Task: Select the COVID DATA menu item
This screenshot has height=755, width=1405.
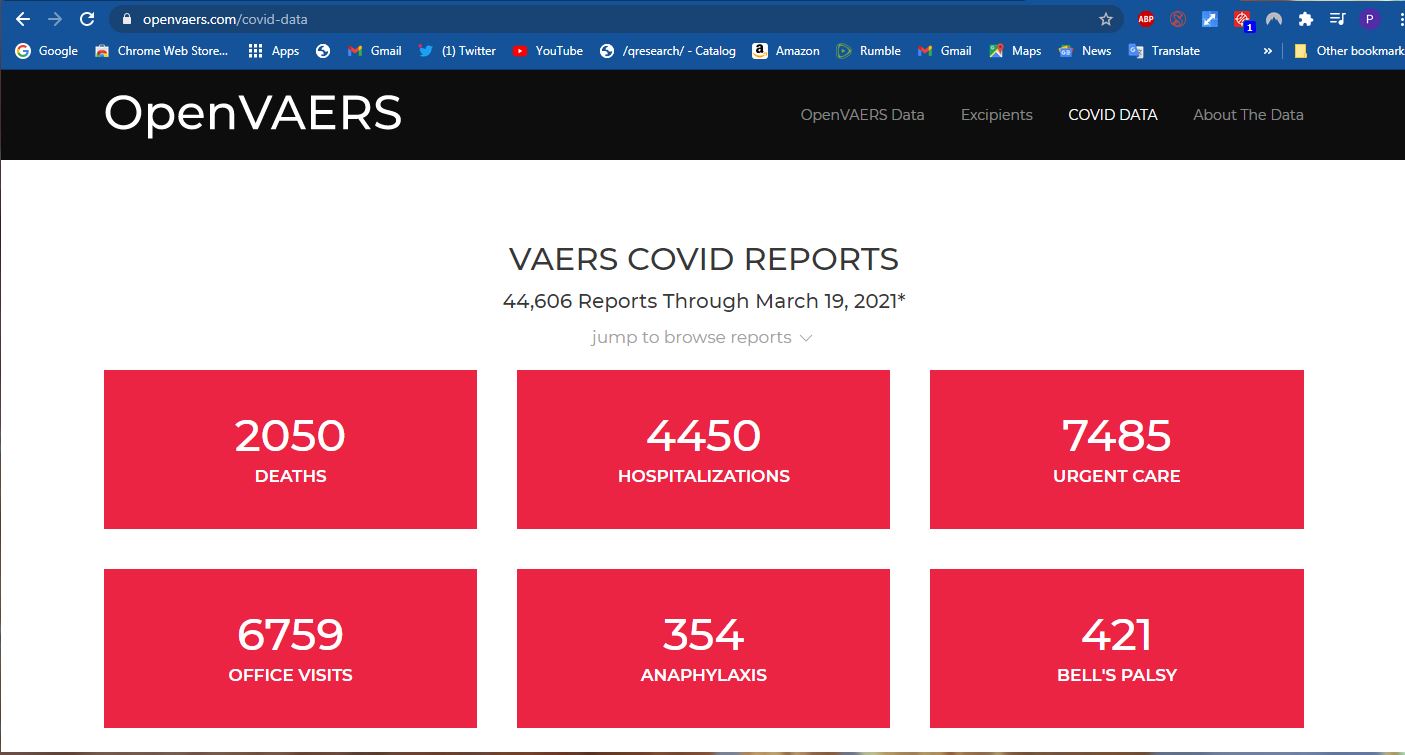Action: pos(1112,115)
